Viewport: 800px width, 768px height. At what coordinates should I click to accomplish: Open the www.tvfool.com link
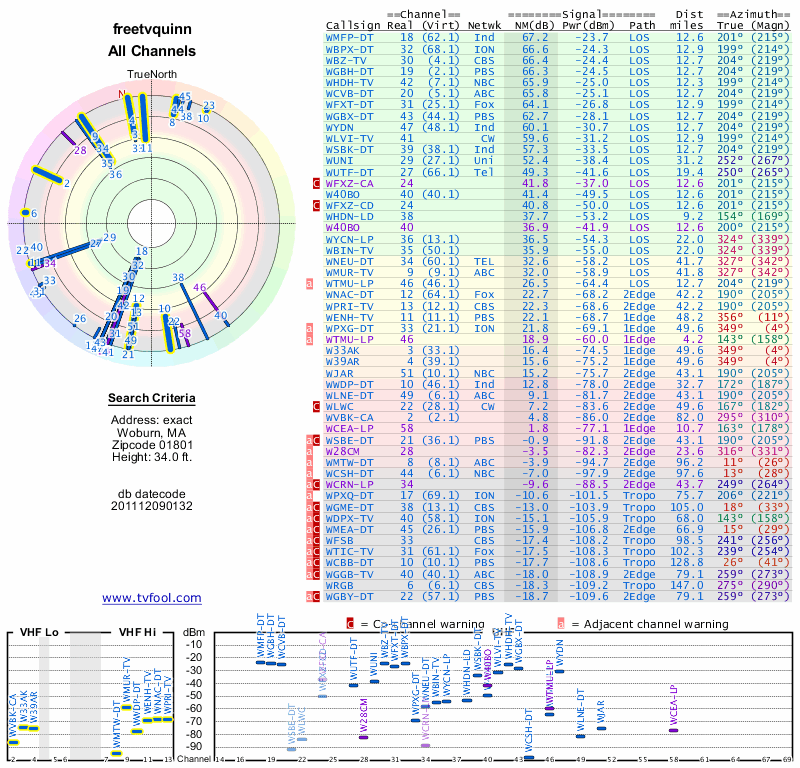[x=152, y=598]
